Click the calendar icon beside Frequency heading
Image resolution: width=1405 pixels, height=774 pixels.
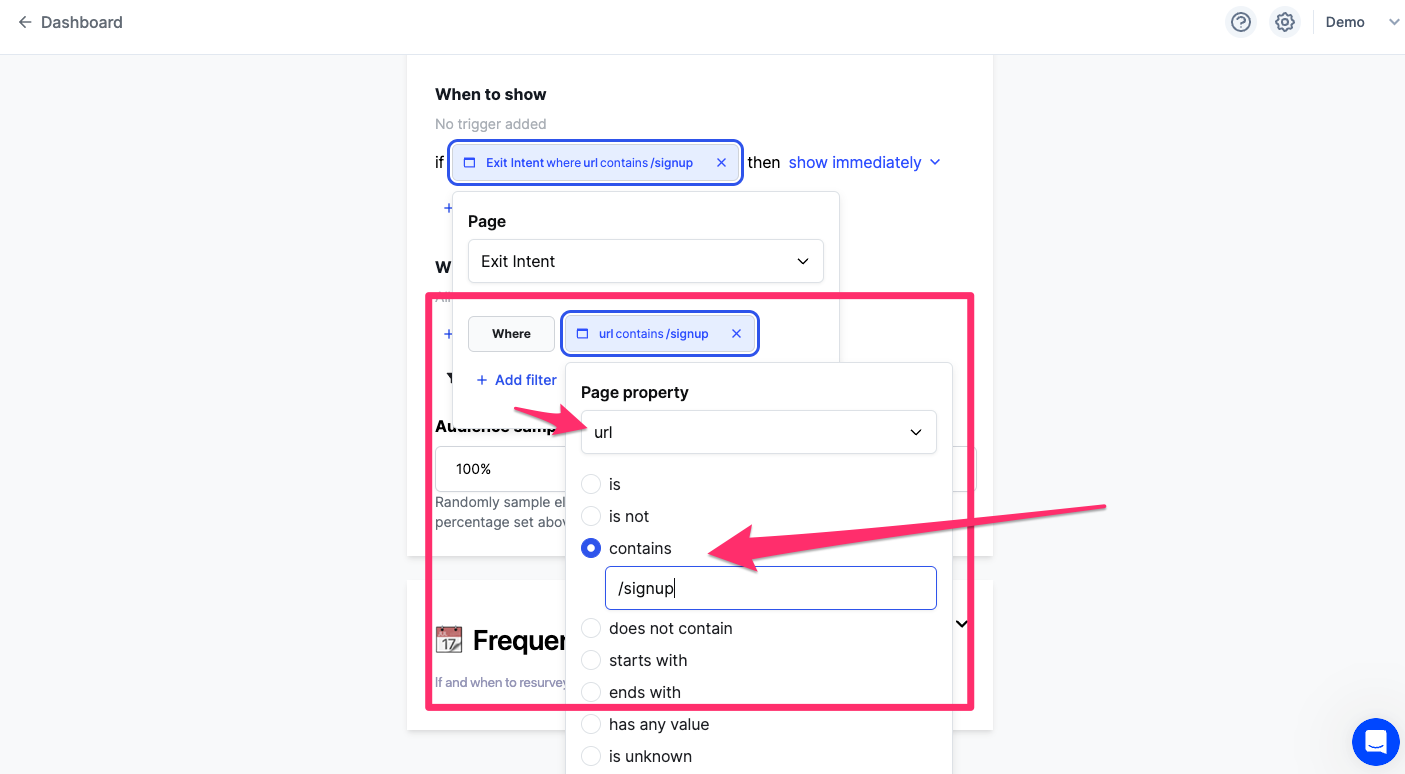(449, 640)
